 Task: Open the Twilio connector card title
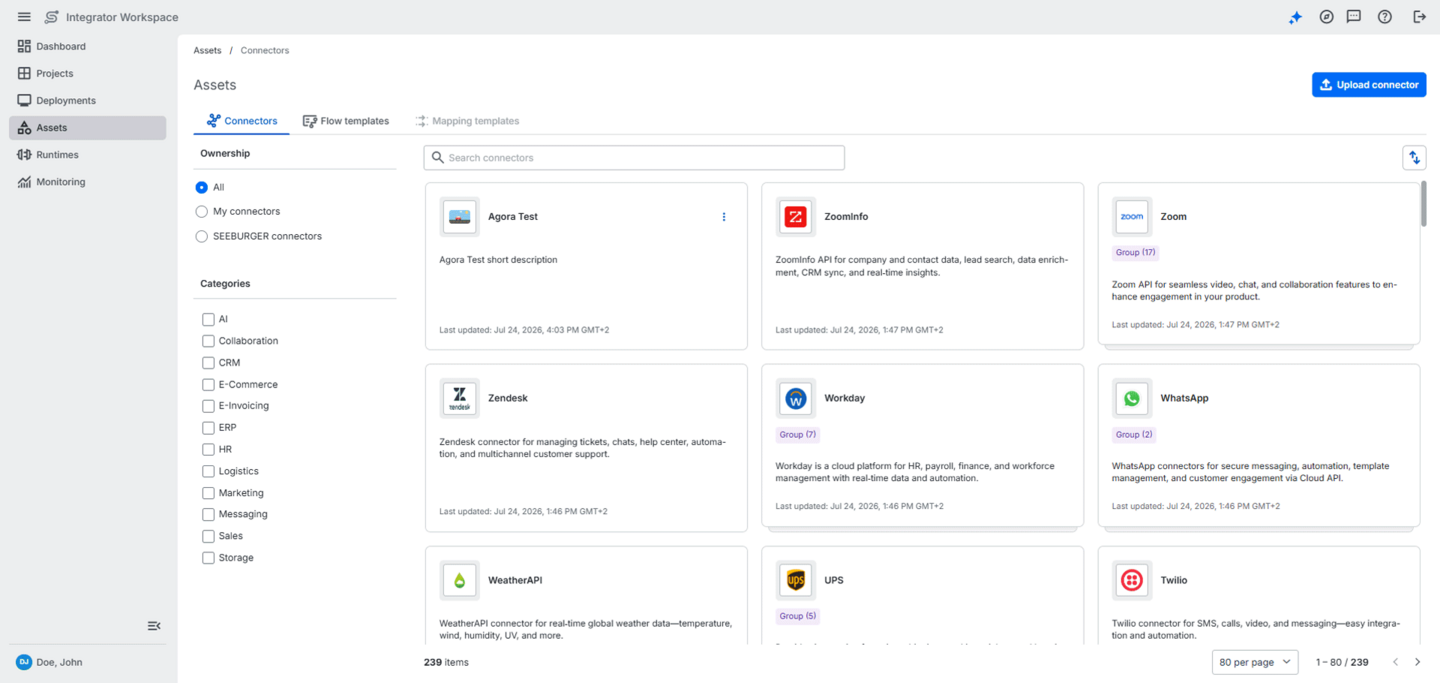[1174, 580]
